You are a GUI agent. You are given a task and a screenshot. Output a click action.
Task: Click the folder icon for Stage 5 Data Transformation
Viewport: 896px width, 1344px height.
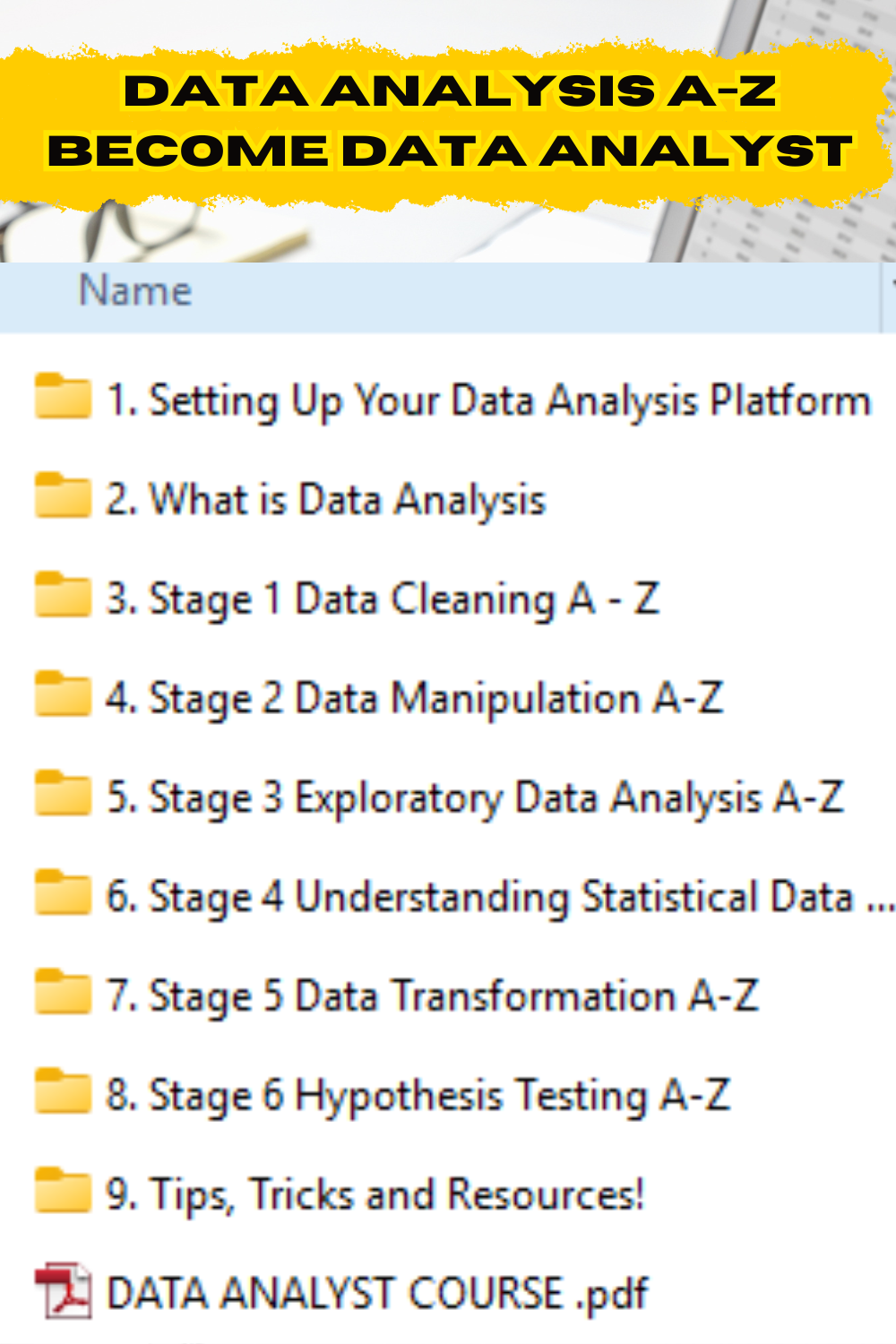coord(63,994)
